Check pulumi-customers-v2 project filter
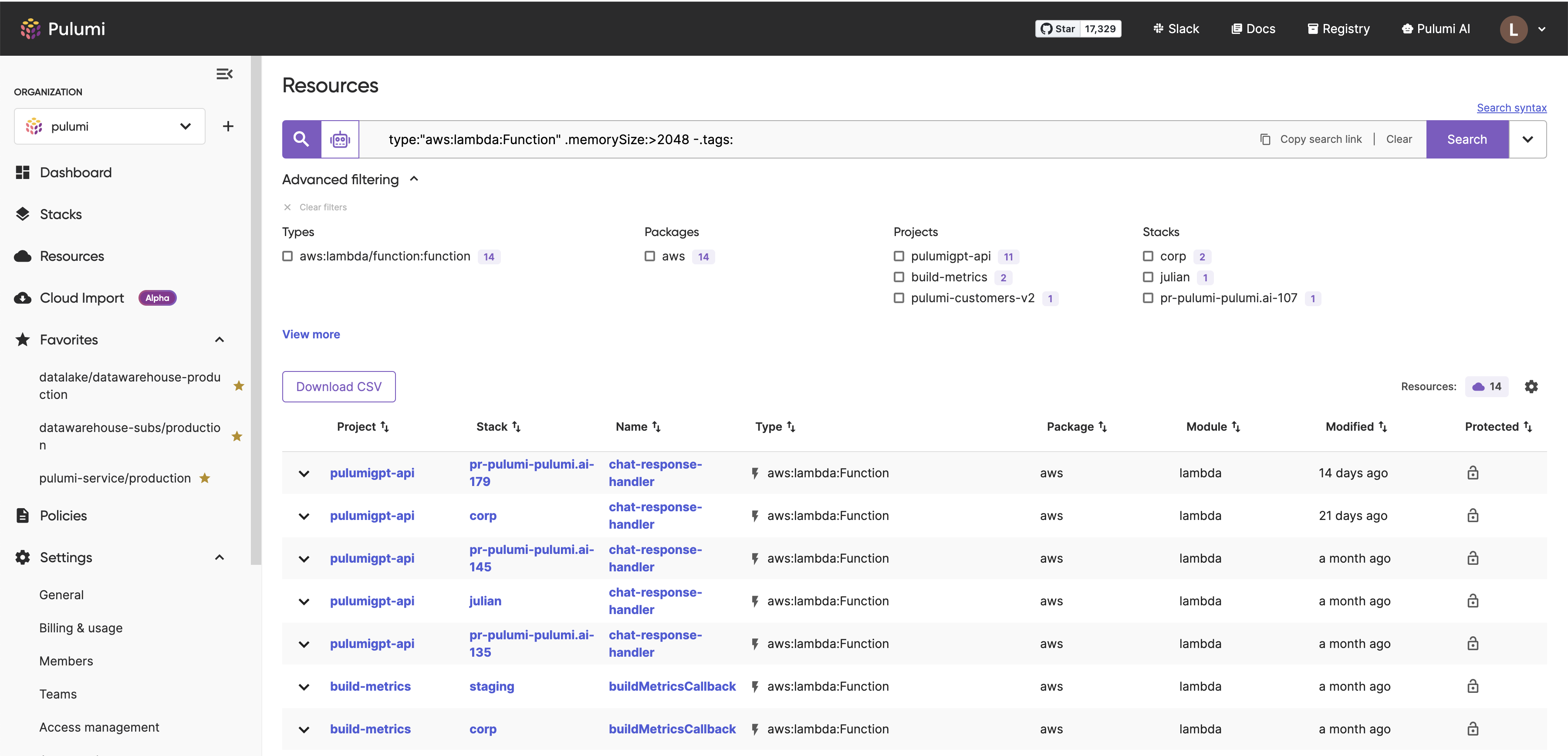The image size is (1568, 756). 899,297
